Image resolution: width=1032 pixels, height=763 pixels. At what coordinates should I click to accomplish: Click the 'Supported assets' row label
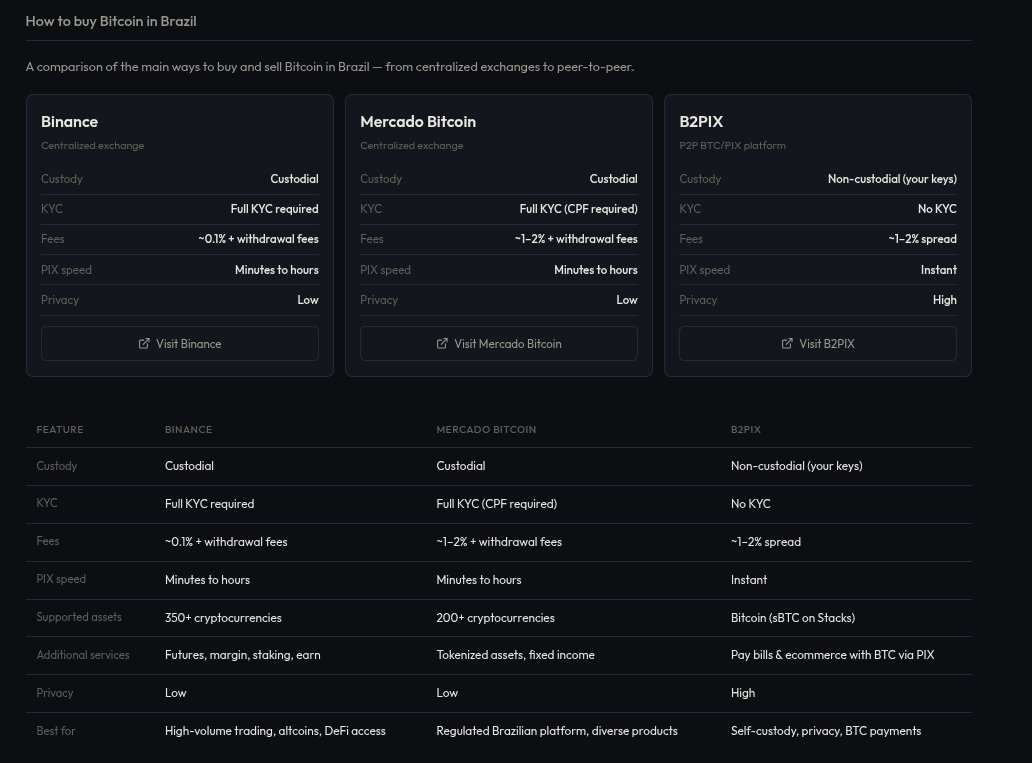coord(79,617)
